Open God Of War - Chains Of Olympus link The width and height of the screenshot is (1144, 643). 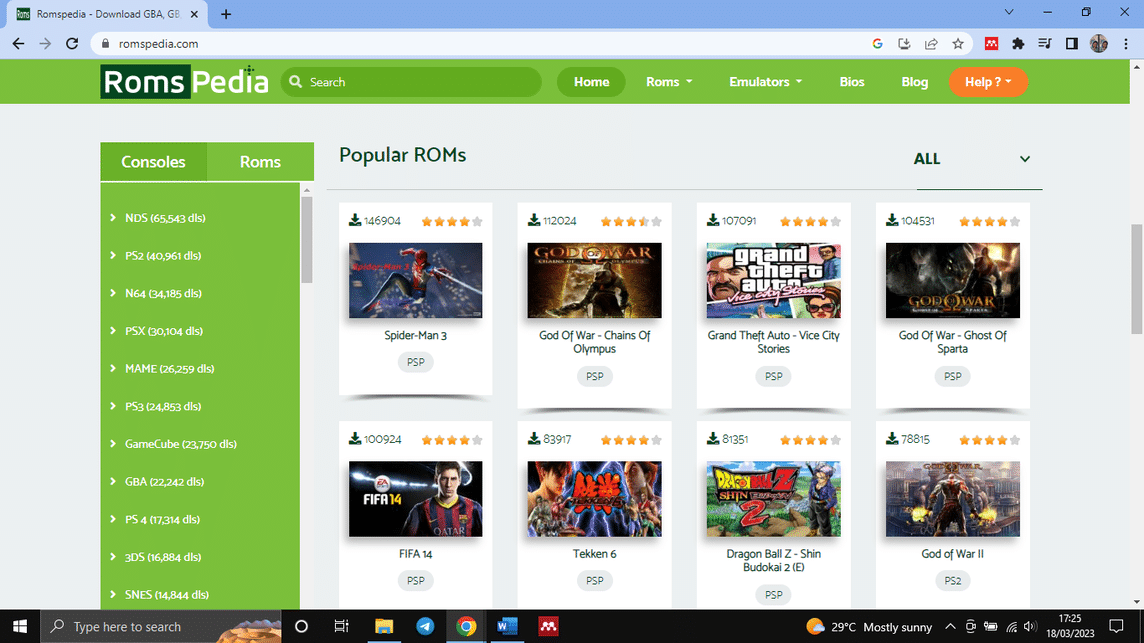tap(595, 342)
